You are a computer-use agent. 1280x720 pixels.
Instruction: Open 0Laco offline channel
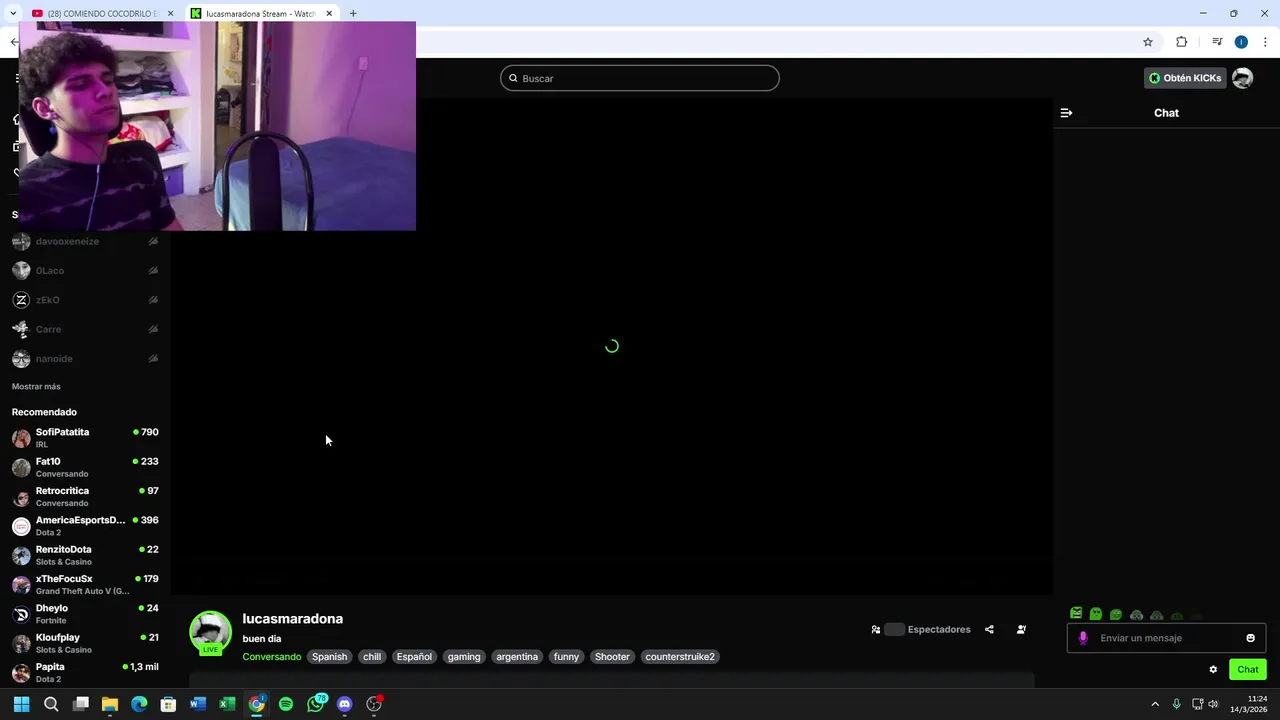click(x=85, y=270)
